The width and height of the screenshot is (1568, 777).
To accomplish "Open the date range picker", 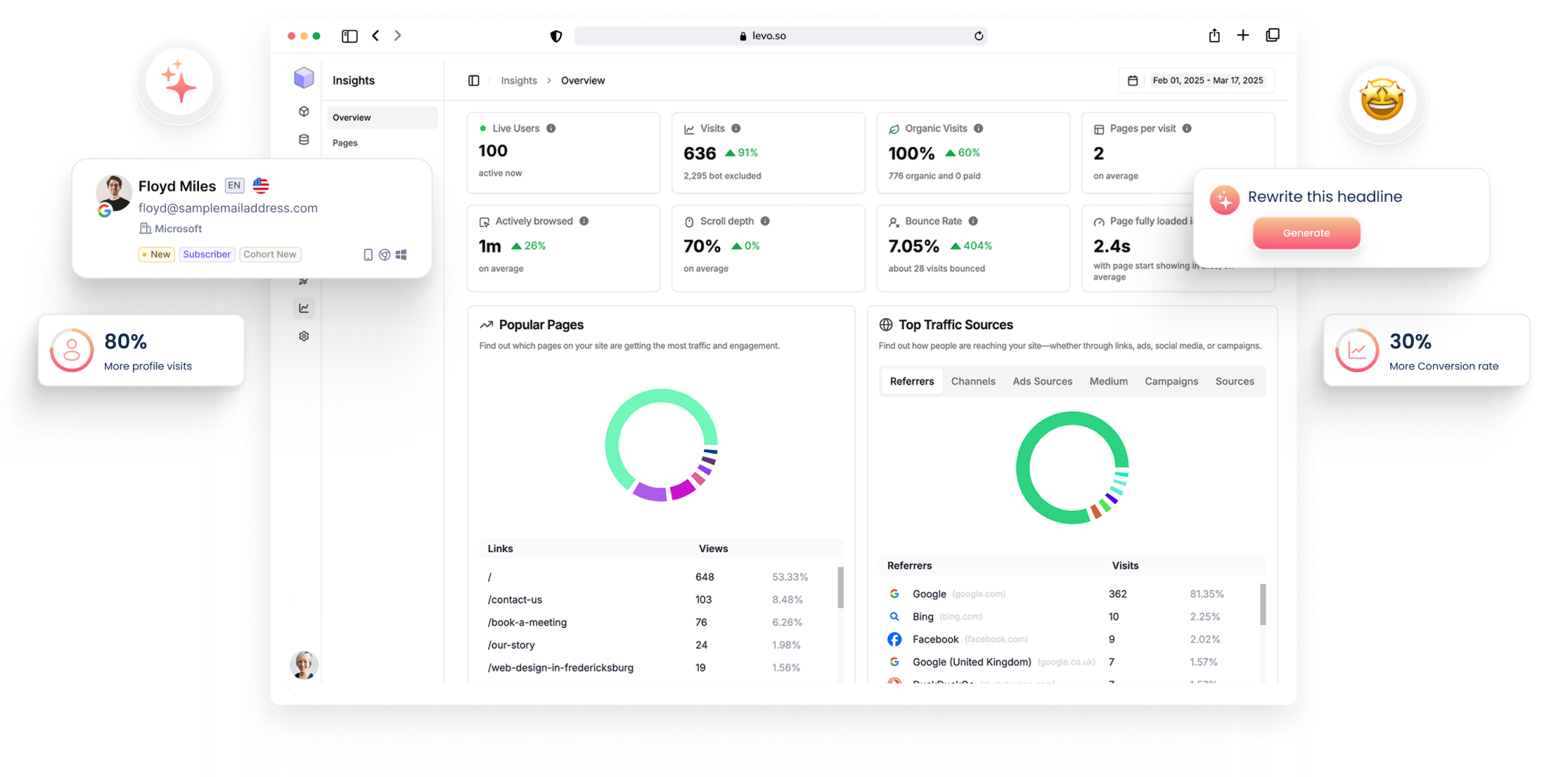I will pyautogui.click(x=1197, y=81).
